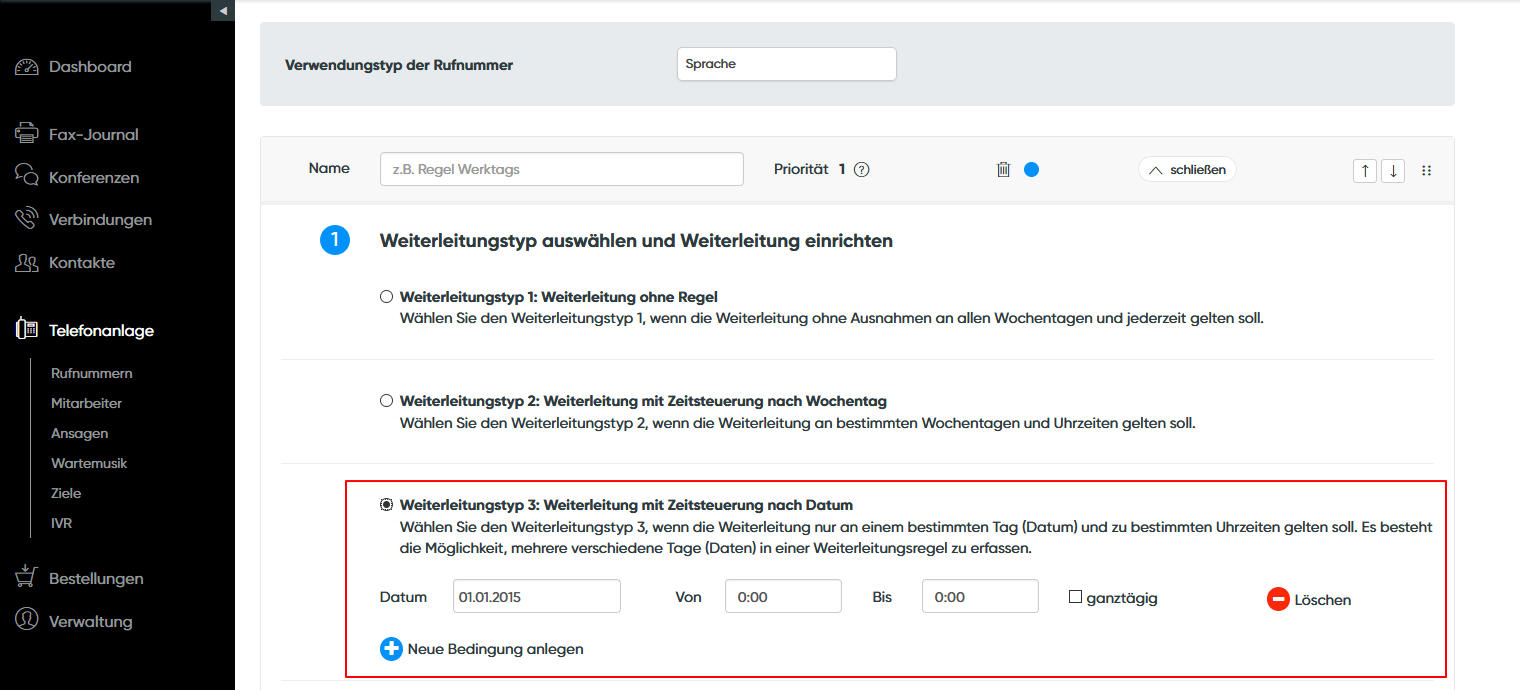Collapse the rule via schließen button
1520x690 pixels.
[1187, 170]
